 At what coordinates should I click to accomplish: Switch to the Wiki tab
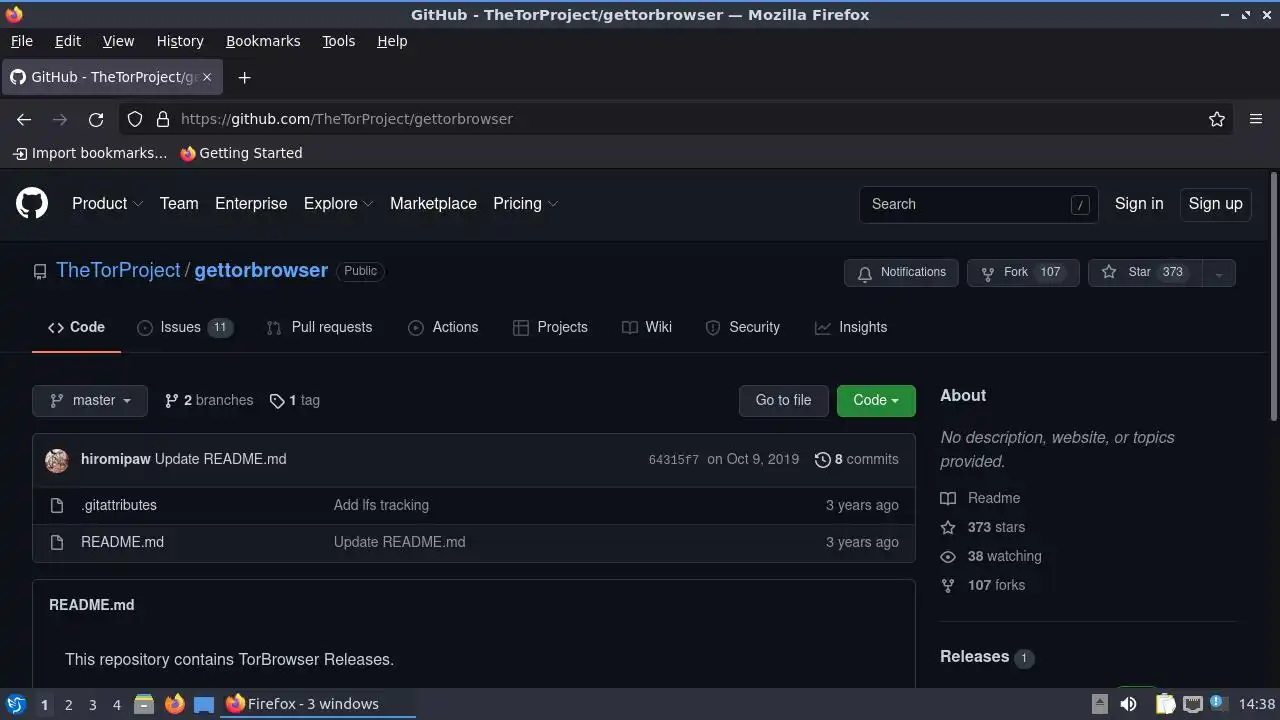click(647, 327)
